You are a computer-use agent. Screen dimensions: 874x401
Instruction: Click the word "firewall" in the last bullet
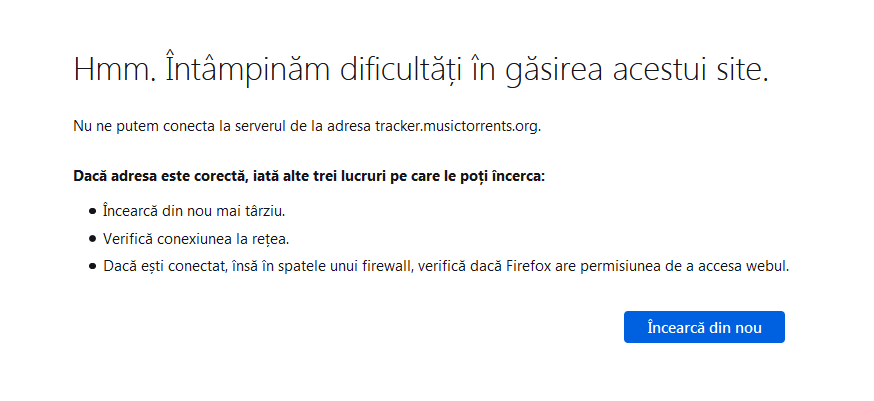click(x=389, y=267)
